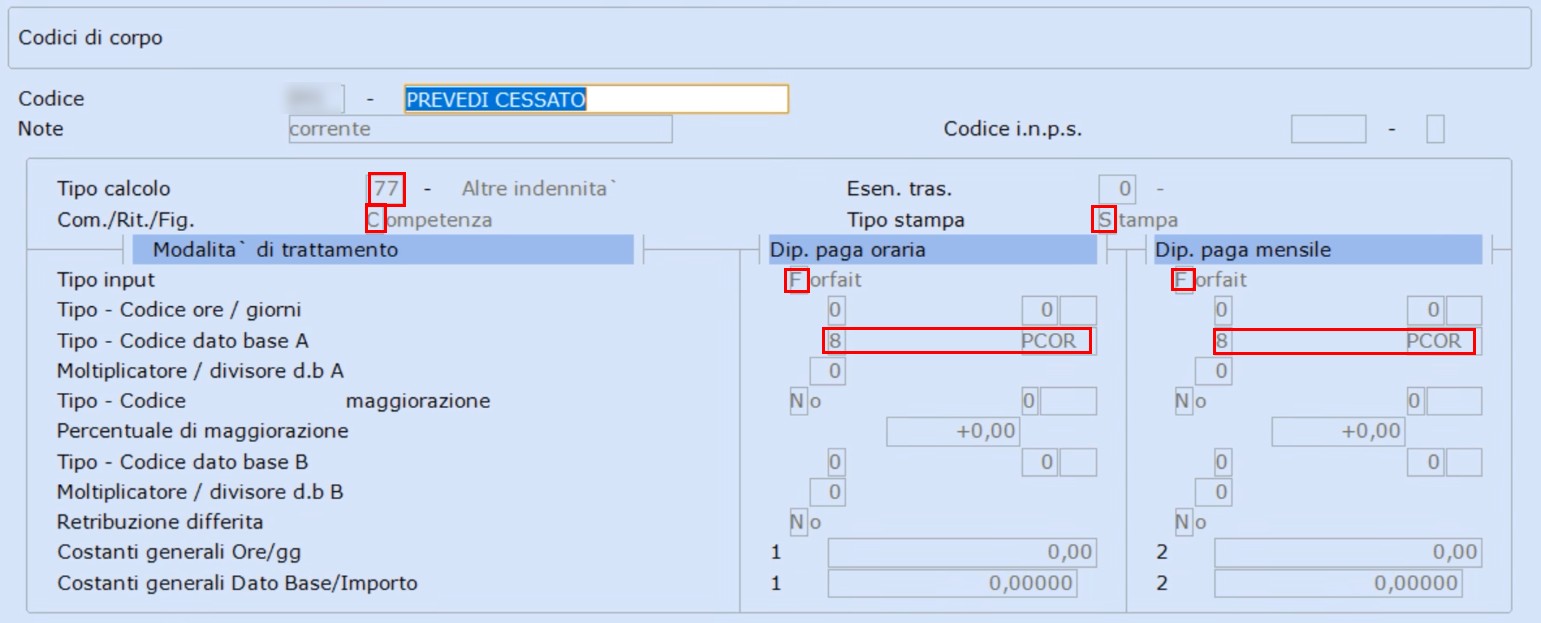Click the Costanti generali Ore/gg label
The image size is (1541, 623).
click(x=180, y=552)
